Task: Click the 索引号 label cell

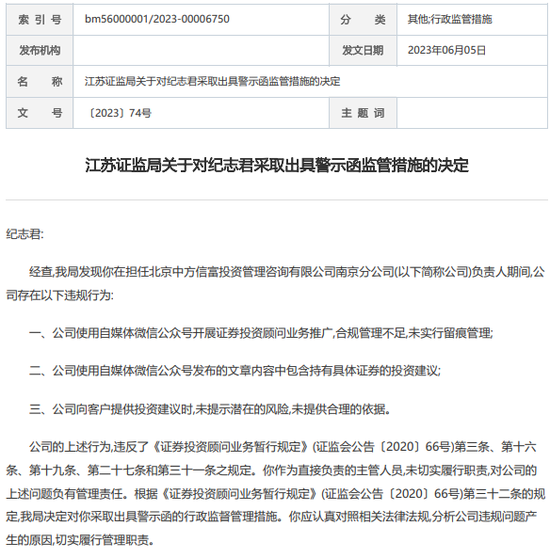Action: 39,20
